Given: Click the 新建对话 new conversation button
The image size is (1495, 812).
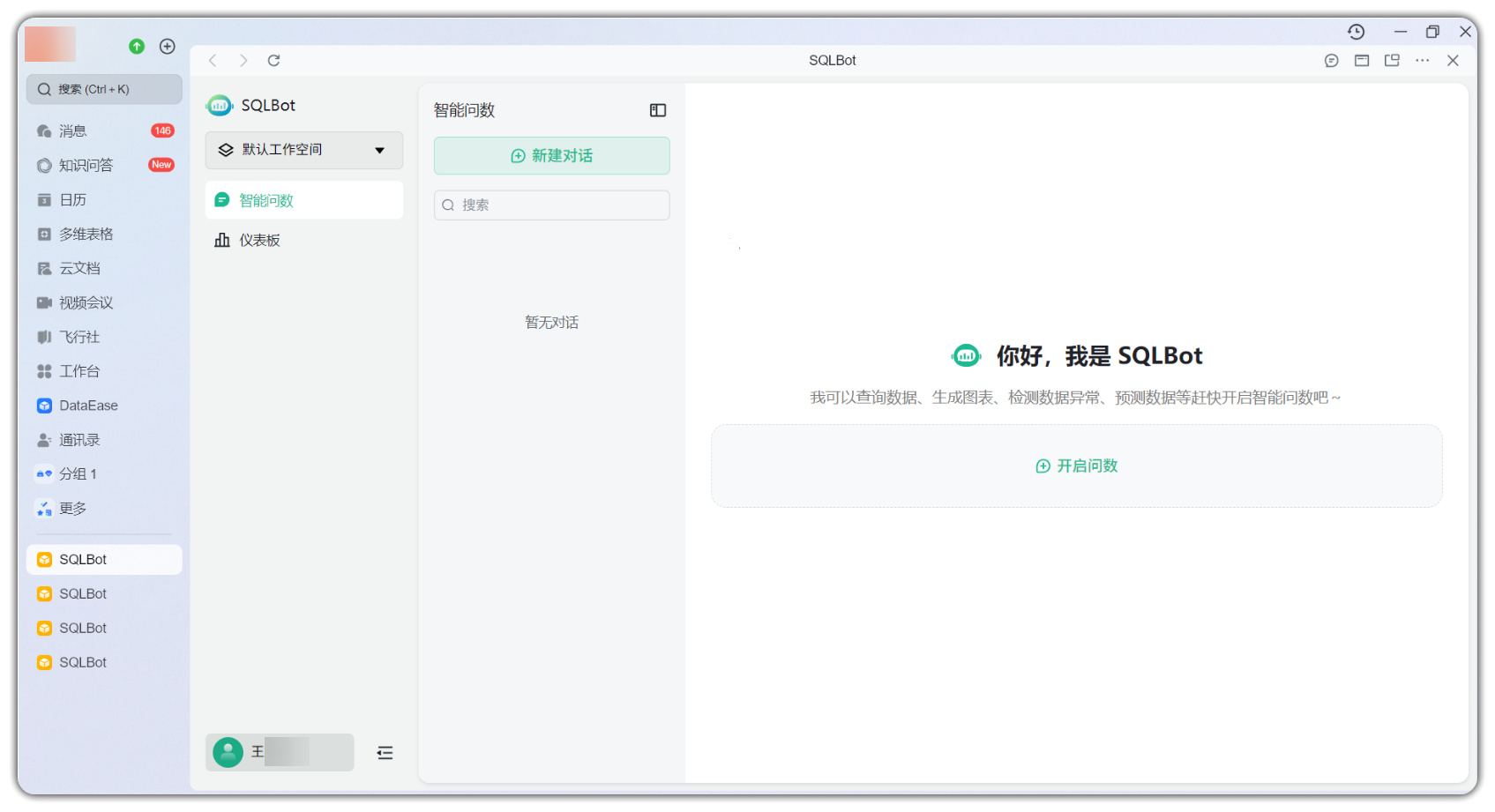Looking at the screenshot, I should coord(551,155).
